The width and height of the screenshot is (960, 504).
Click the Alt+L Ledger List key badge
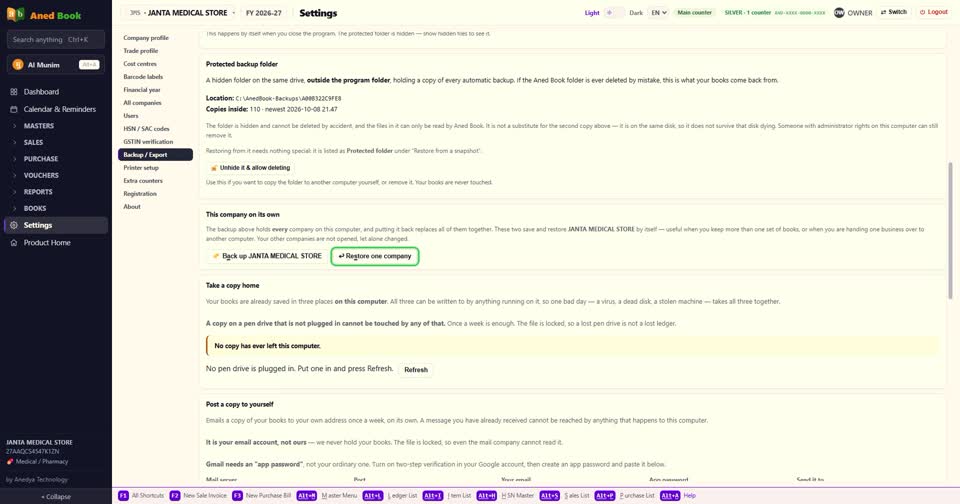click(373, 495)
